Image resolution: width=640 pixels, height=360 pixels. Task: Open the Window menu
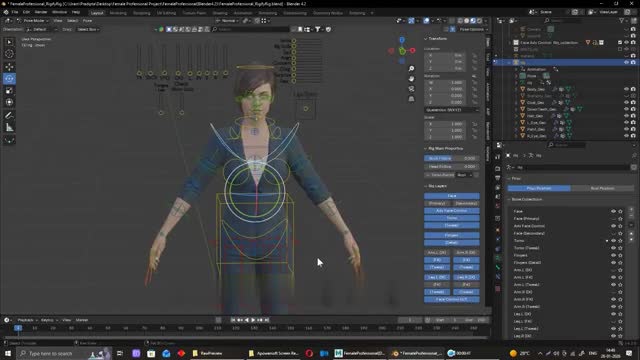point(59,12)
